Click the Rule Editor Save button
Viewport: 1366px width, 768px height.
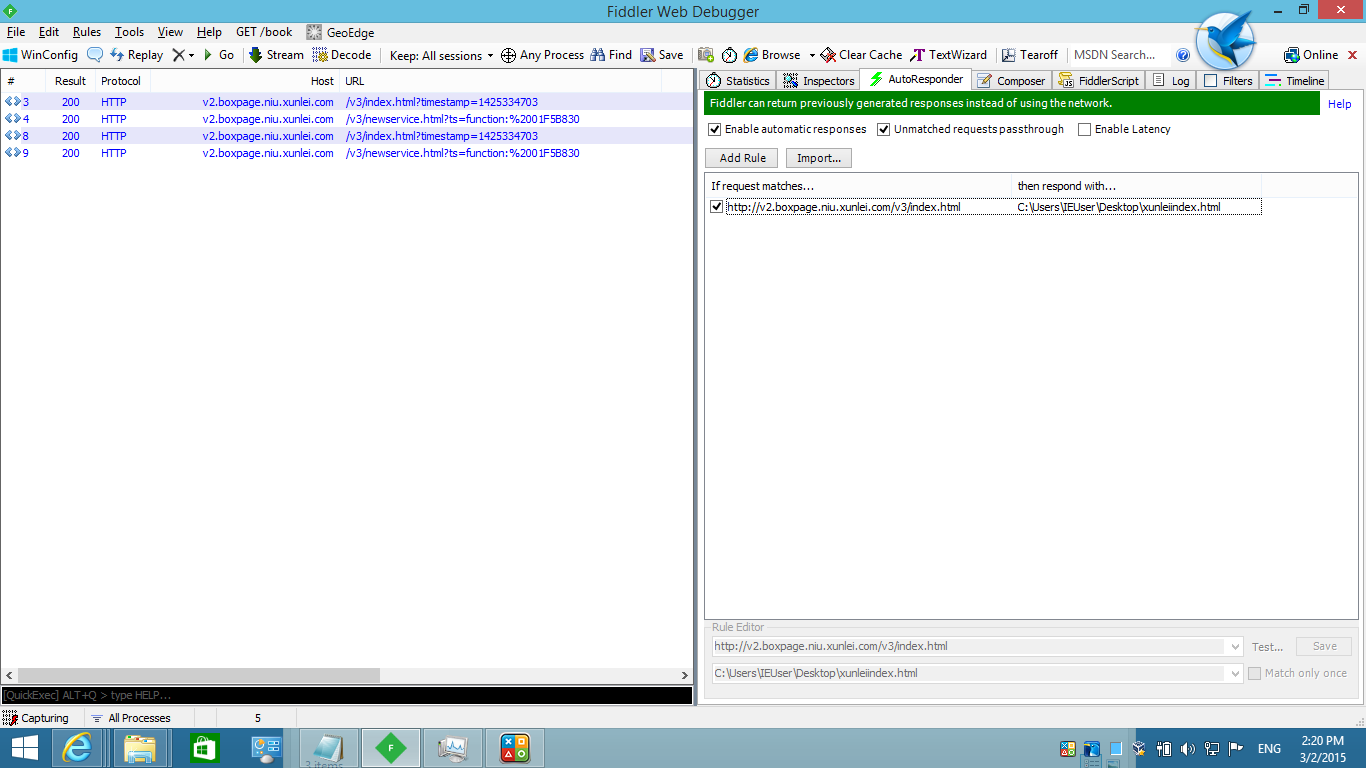1324,646
